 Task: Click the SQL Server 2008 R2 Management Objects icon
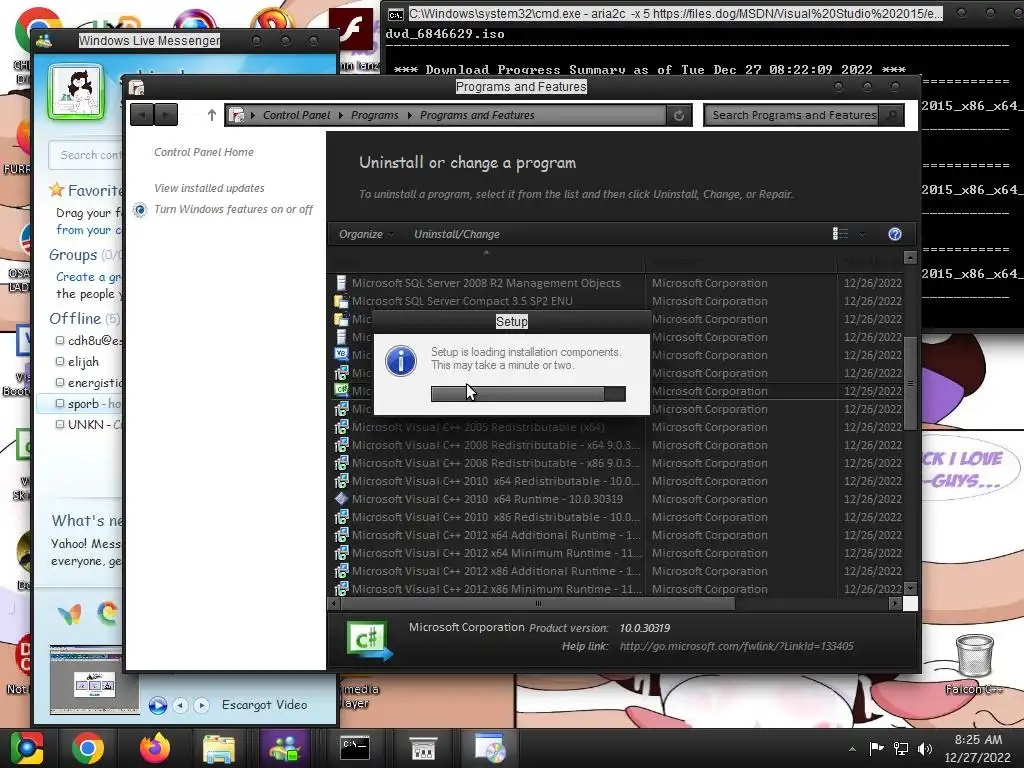[x=341, y=283]
